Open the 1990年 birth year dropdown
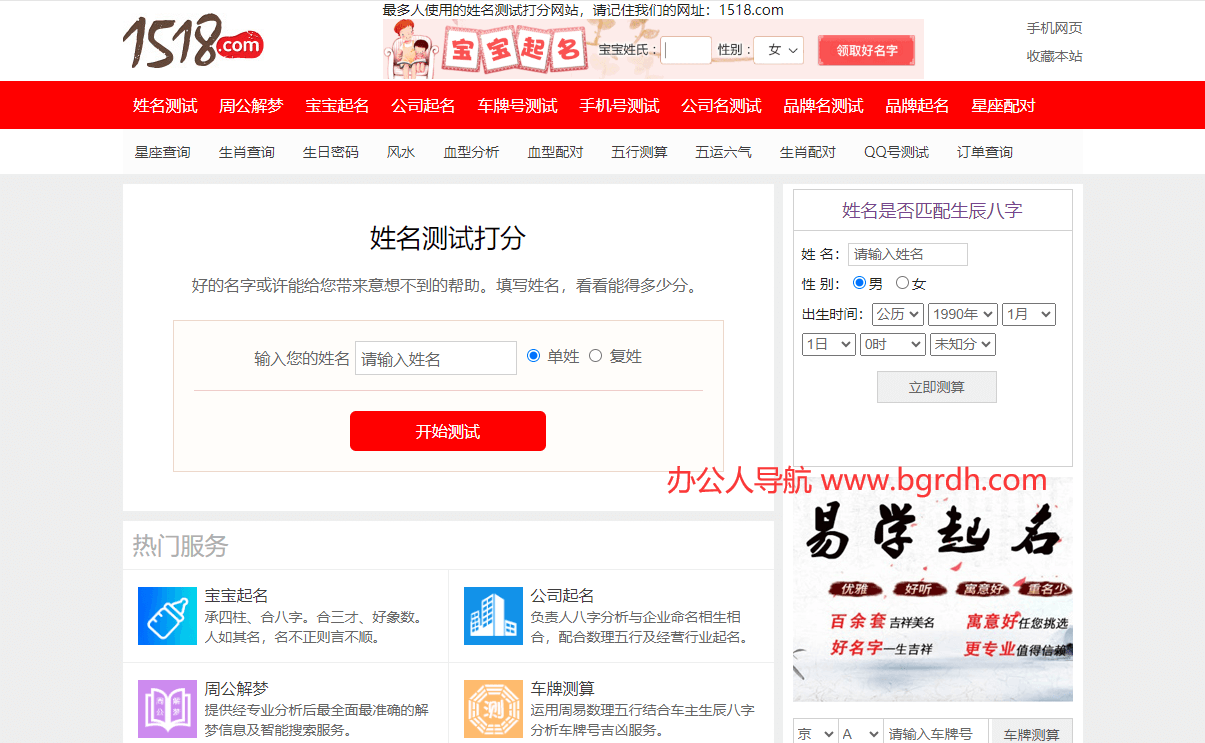1205x743 pixels. 963,314
